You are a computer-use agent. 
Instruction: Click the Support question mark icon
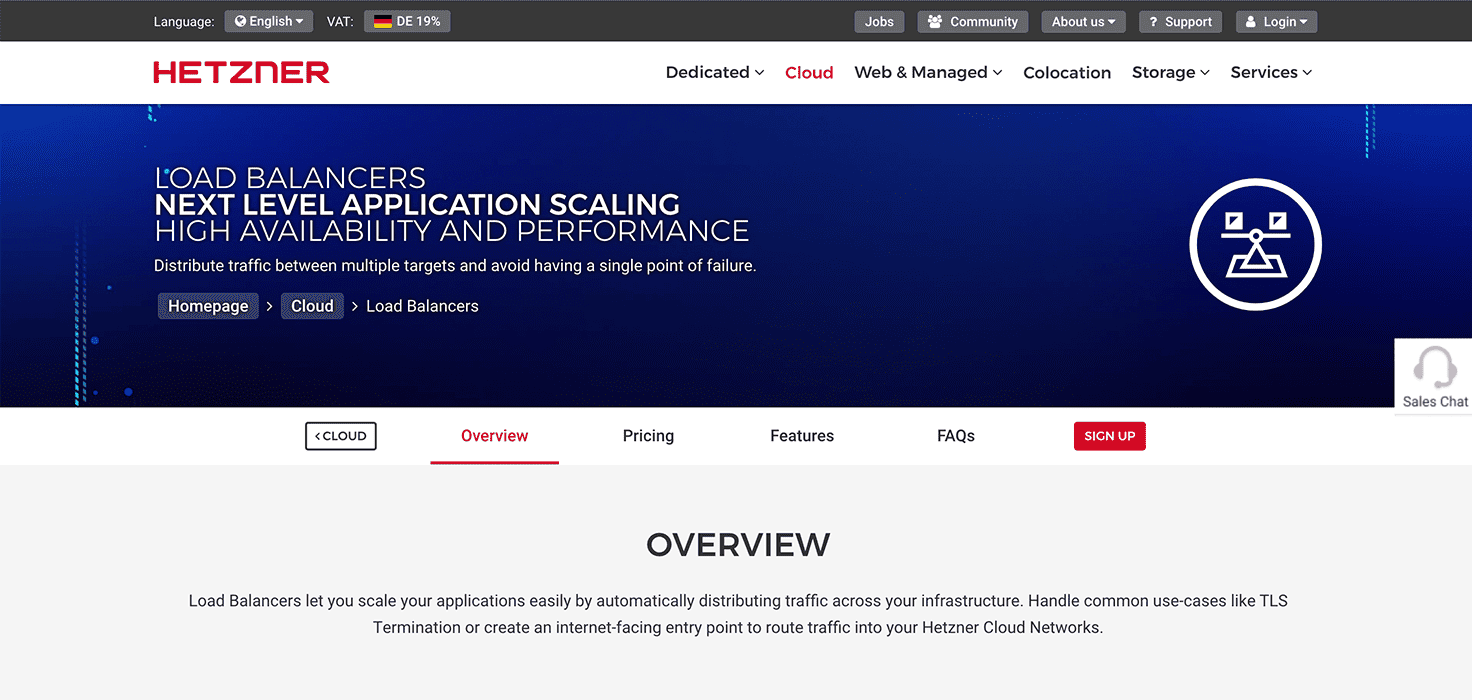point(1155,21)
